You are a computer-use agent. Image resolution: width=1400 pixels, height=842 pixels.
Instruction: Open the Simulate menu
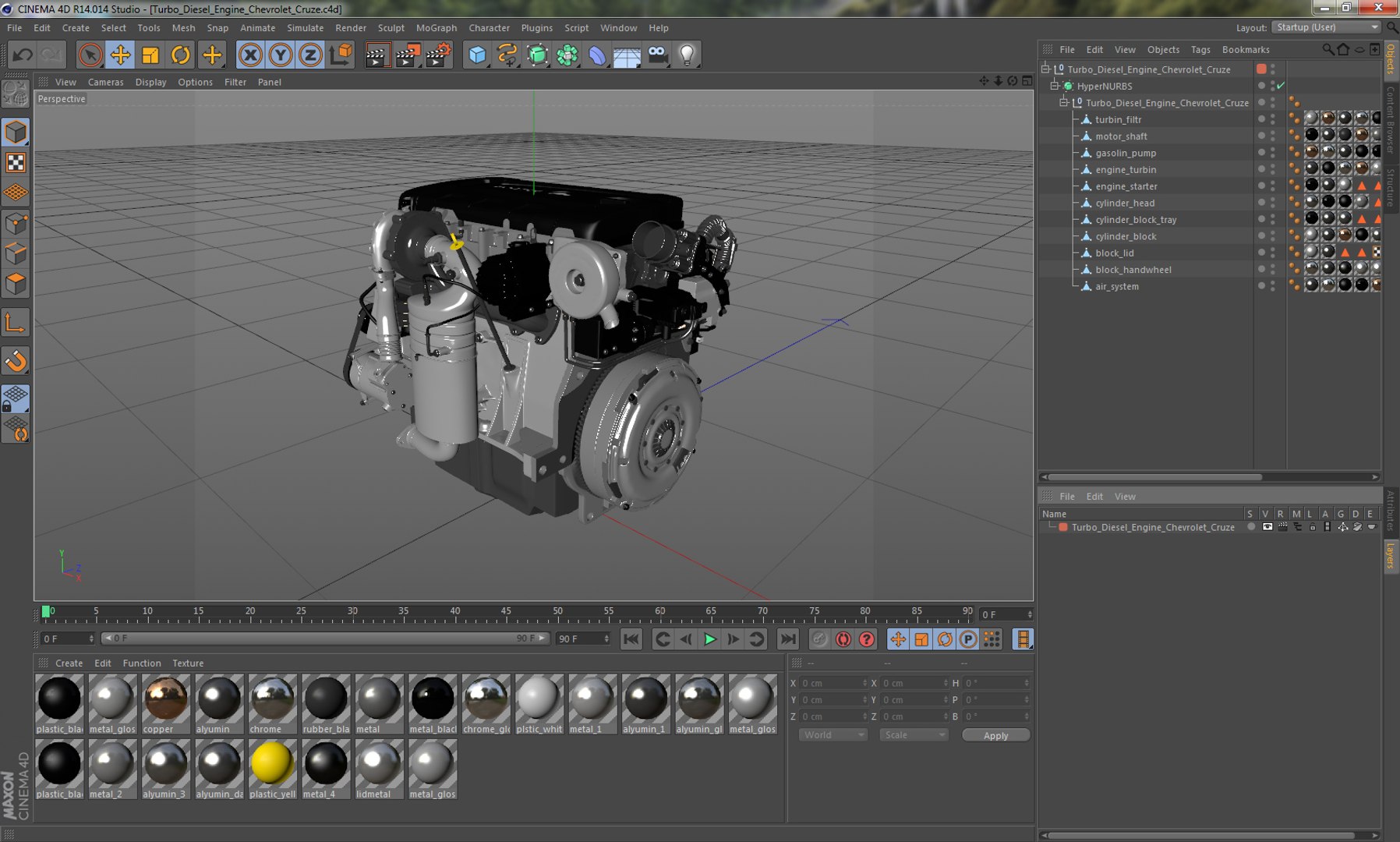[305, 27]
